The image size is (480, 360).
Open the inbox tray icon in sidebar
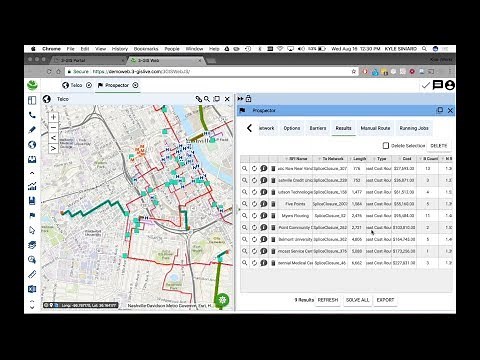[32, 159]
